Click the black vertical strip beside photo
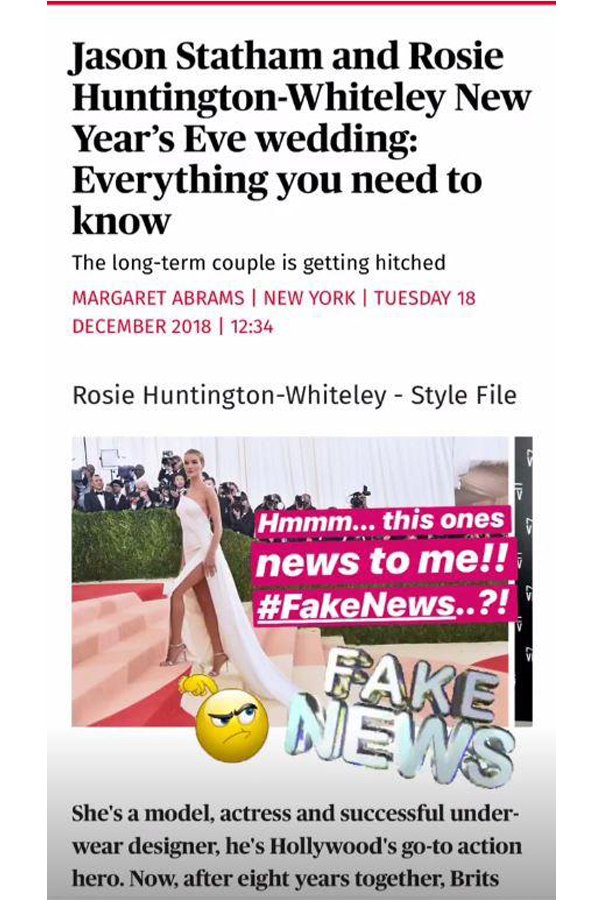Screen dimensions: 600x900 pos(523,580)
